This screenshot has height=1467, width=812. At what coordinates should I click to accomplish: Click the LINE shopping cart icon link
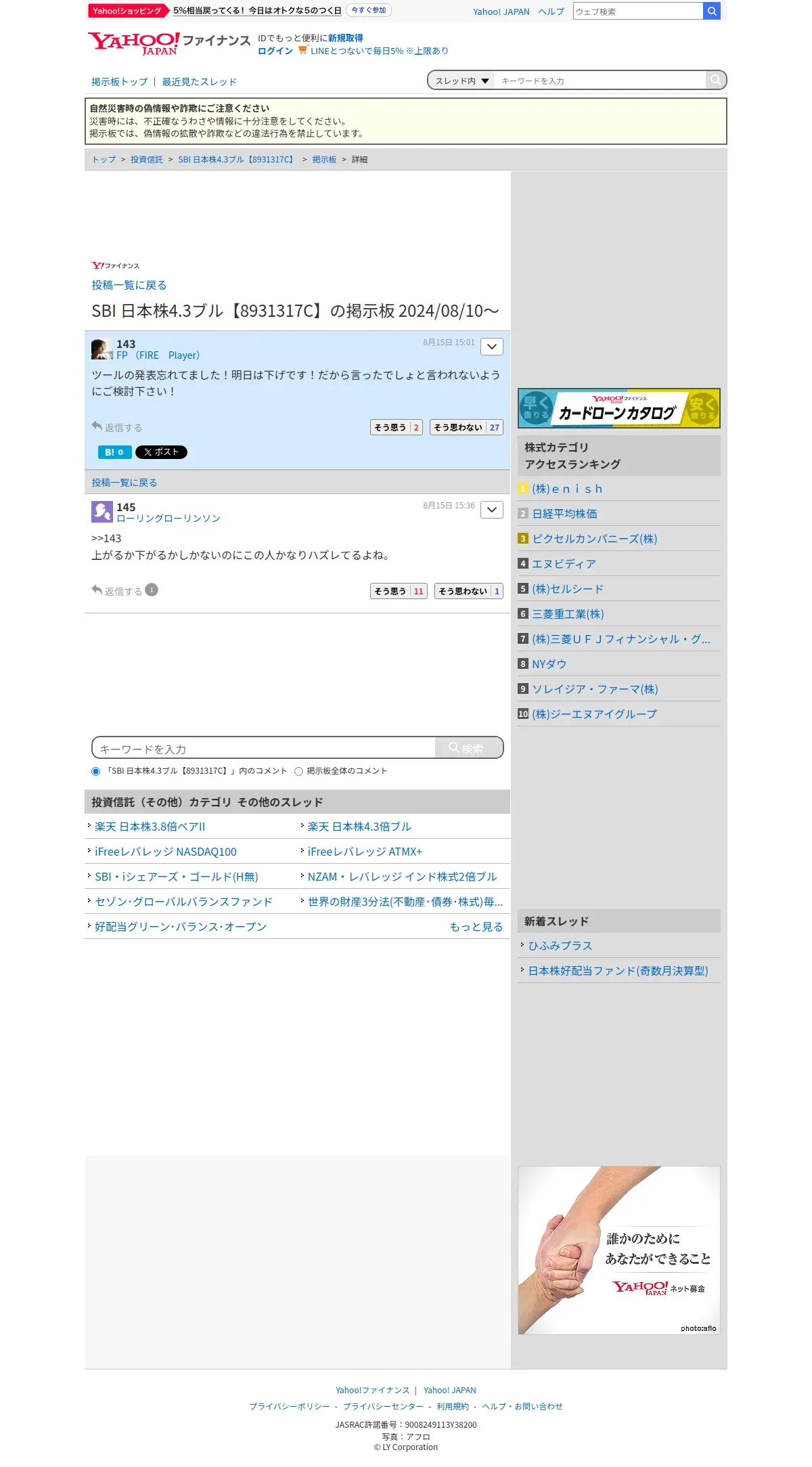[302, 50]
